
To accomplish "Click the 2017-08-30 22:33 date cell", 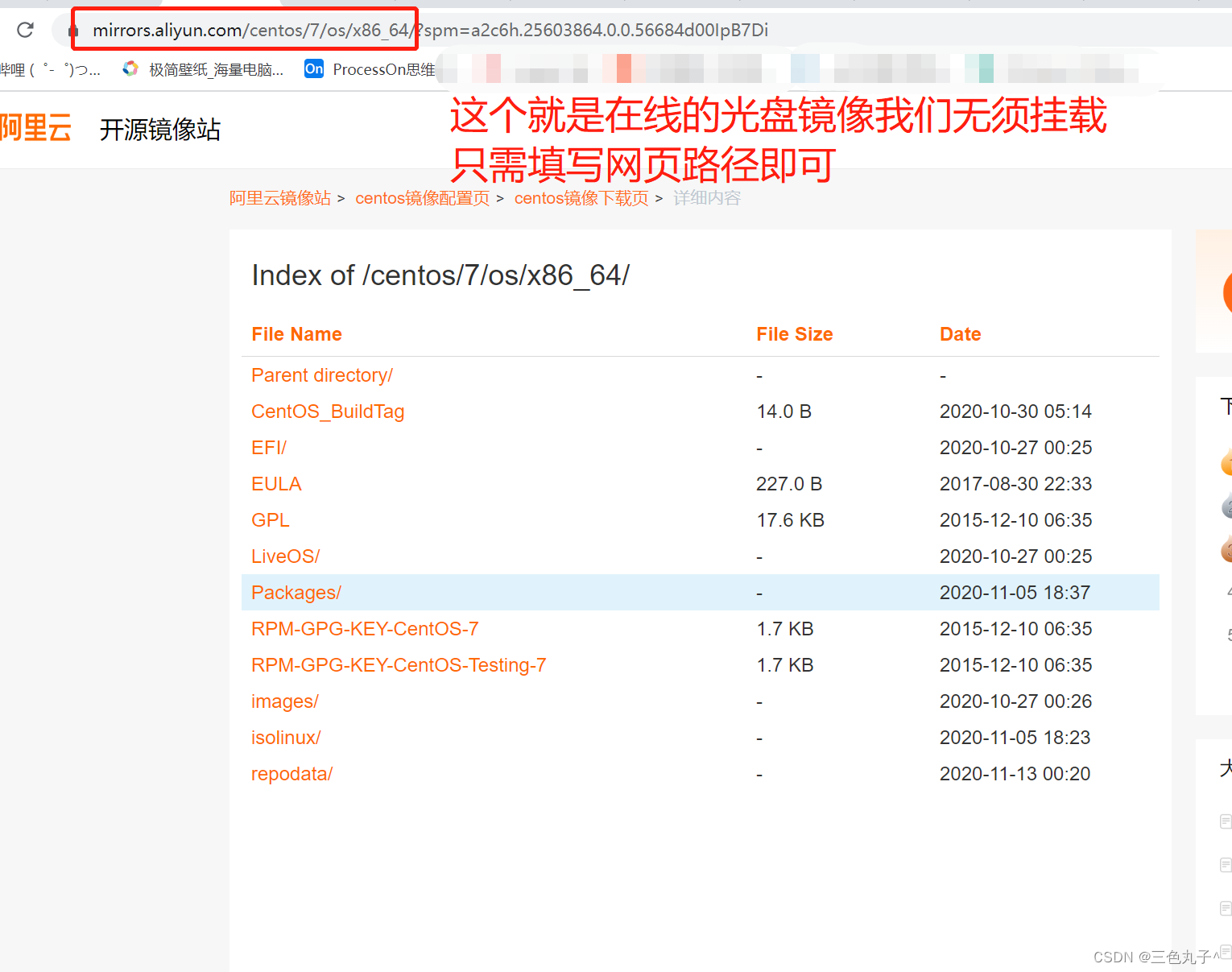I will tap(1015, 484).
